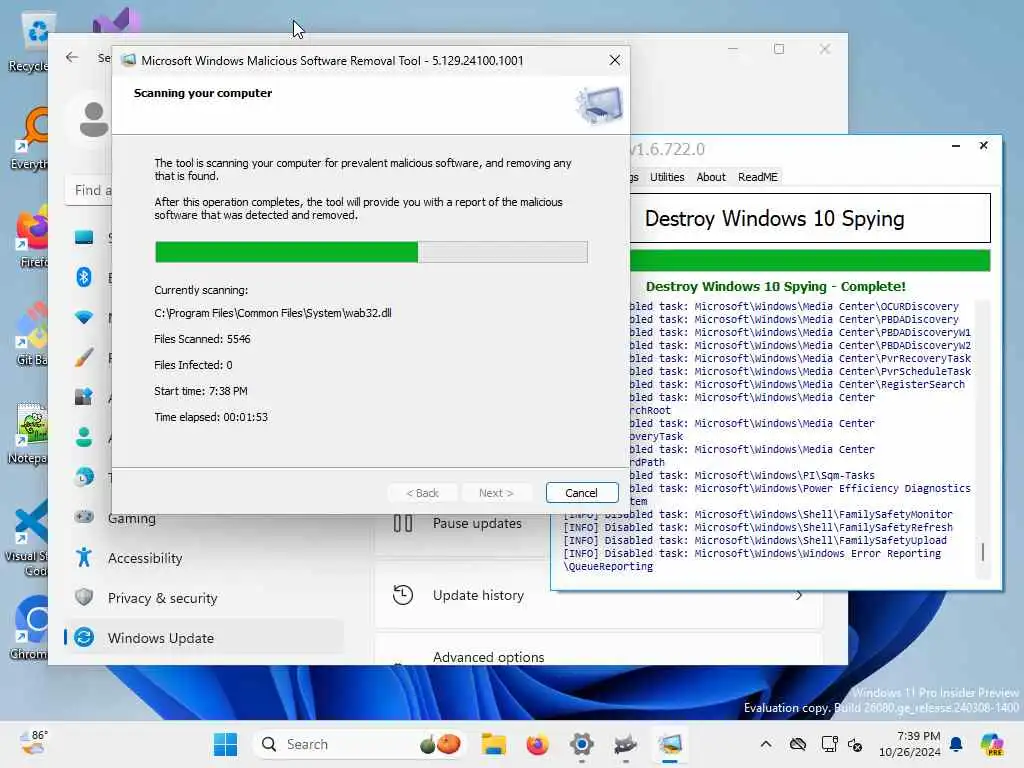Screen dimensions: 1024x768
Task: Open Accessibility settings category
Action: click(x=145, y=558)
